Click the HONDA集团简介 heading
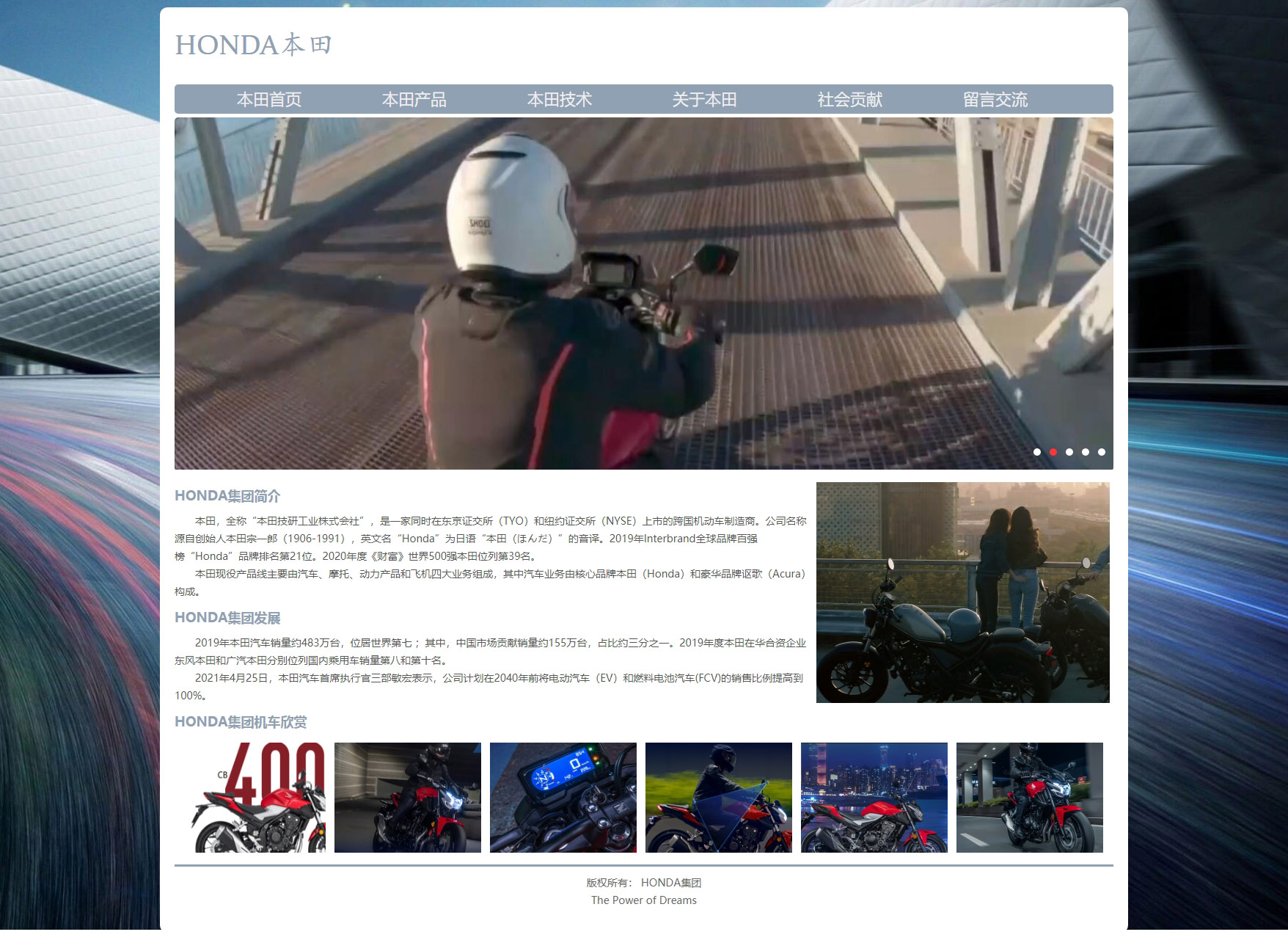Screen dimensions: 1288x940 (227, 496)
